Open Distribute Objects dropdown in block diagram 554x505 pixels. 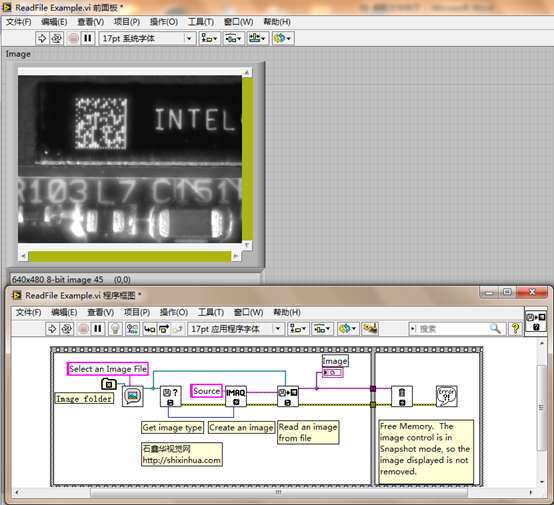coord(322,329)
